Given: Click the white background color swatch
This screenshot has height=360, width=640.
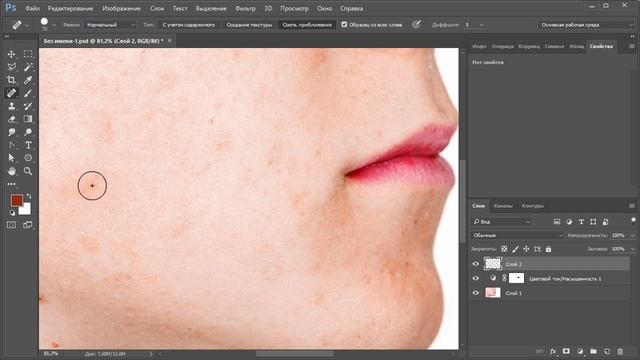Looking at the screenshot, I should (26, 210).
